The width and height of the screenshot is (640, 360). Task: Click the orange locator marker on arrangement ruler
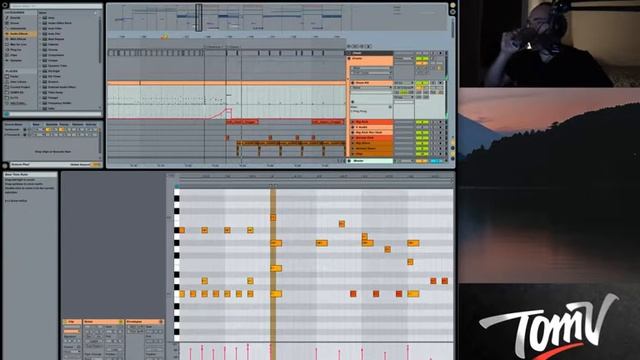[x=164, y=37]
